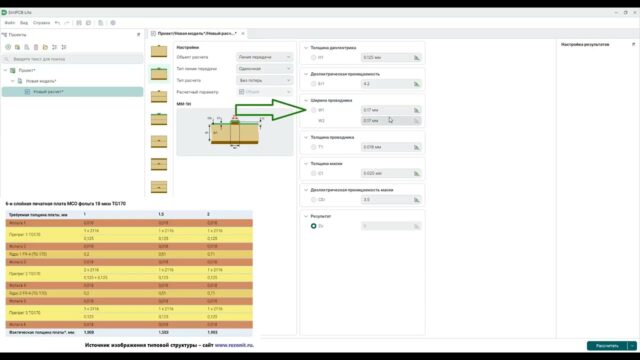Click the Redo arrow in the top toolbar
The height and width of the screenshot is (360, 640).
point(67,23)
